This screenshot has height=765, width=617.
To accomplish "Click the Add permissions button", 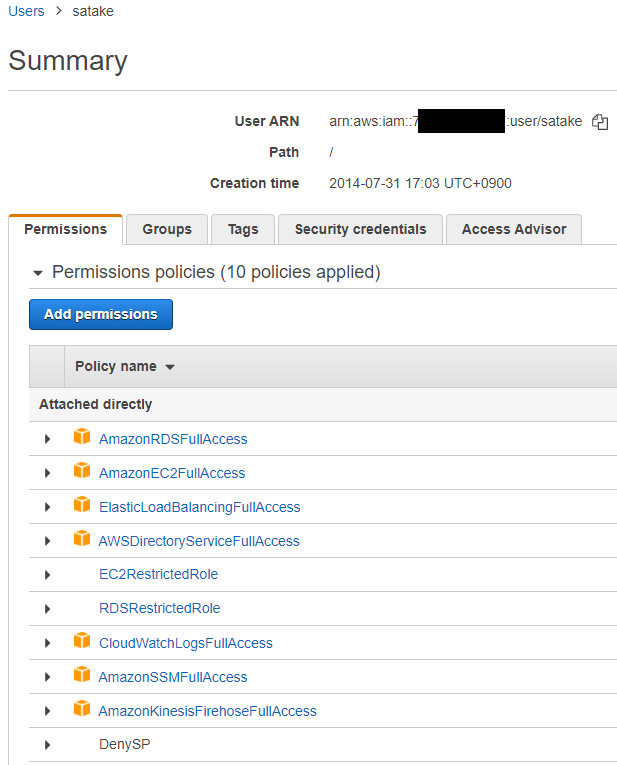I will click(x=101, y=314).
